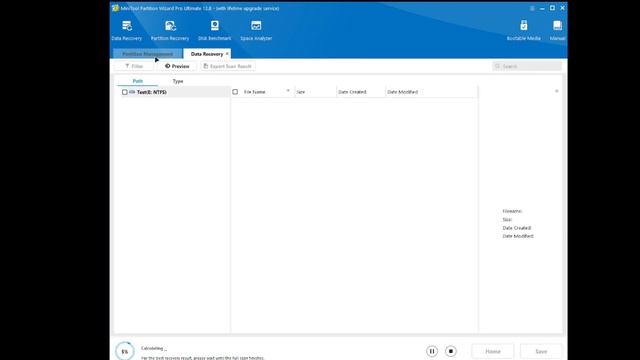640x360 pixels.
Task: Click the Save button
Action: coord(541,351)
